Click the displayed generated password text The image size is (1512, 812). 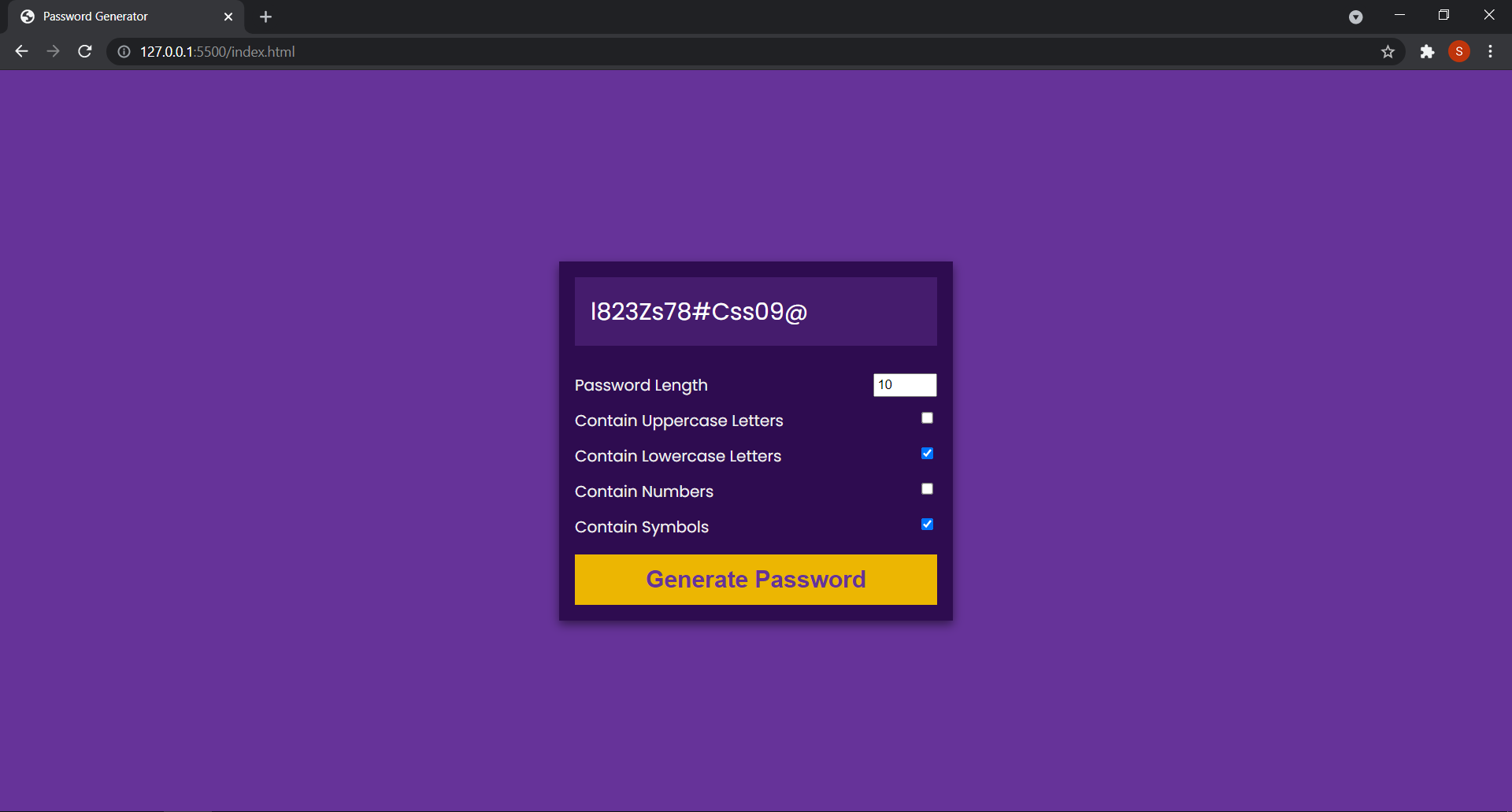coord(698,312)
